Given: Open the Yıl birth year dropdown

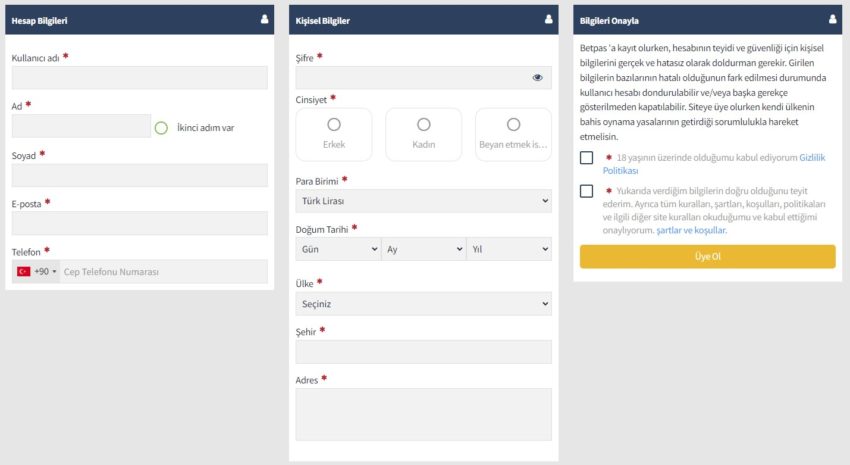Looking at the screenshot, I should click(x=509, y=249).
